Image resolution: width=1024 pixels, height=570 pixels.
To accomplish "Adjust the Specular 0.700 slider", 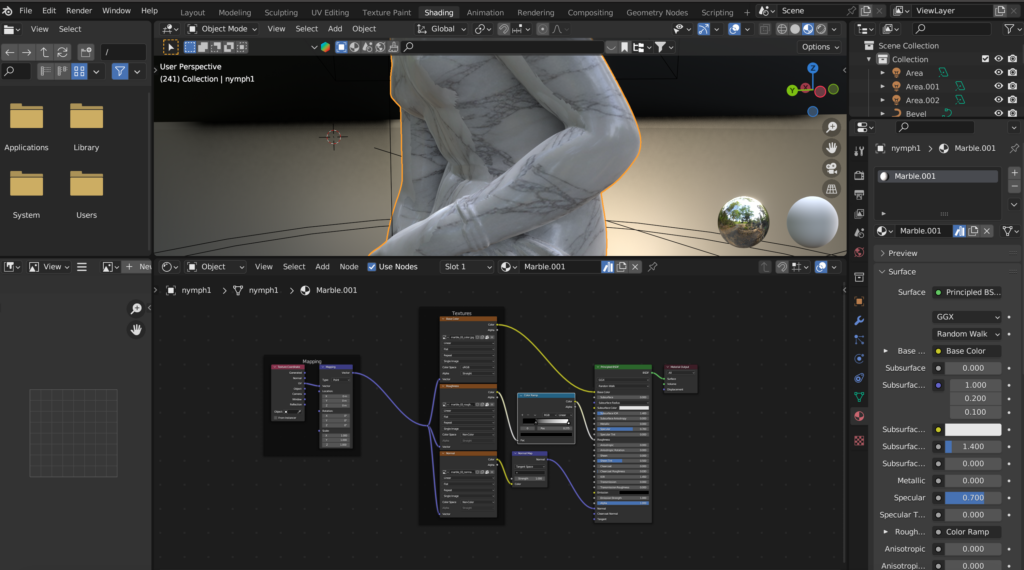I will click(x=973, y=498).
